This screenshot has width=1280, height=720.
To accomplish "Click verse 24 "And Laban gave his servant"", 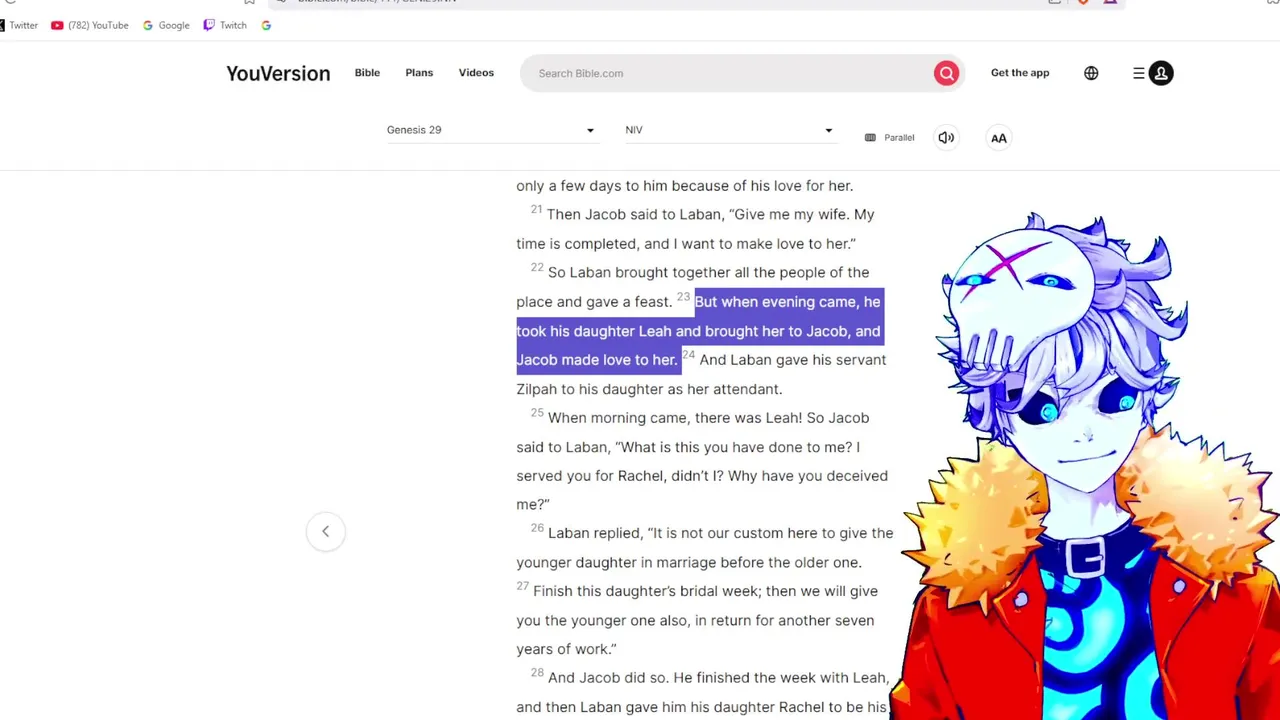I will (x=793, y=360).
